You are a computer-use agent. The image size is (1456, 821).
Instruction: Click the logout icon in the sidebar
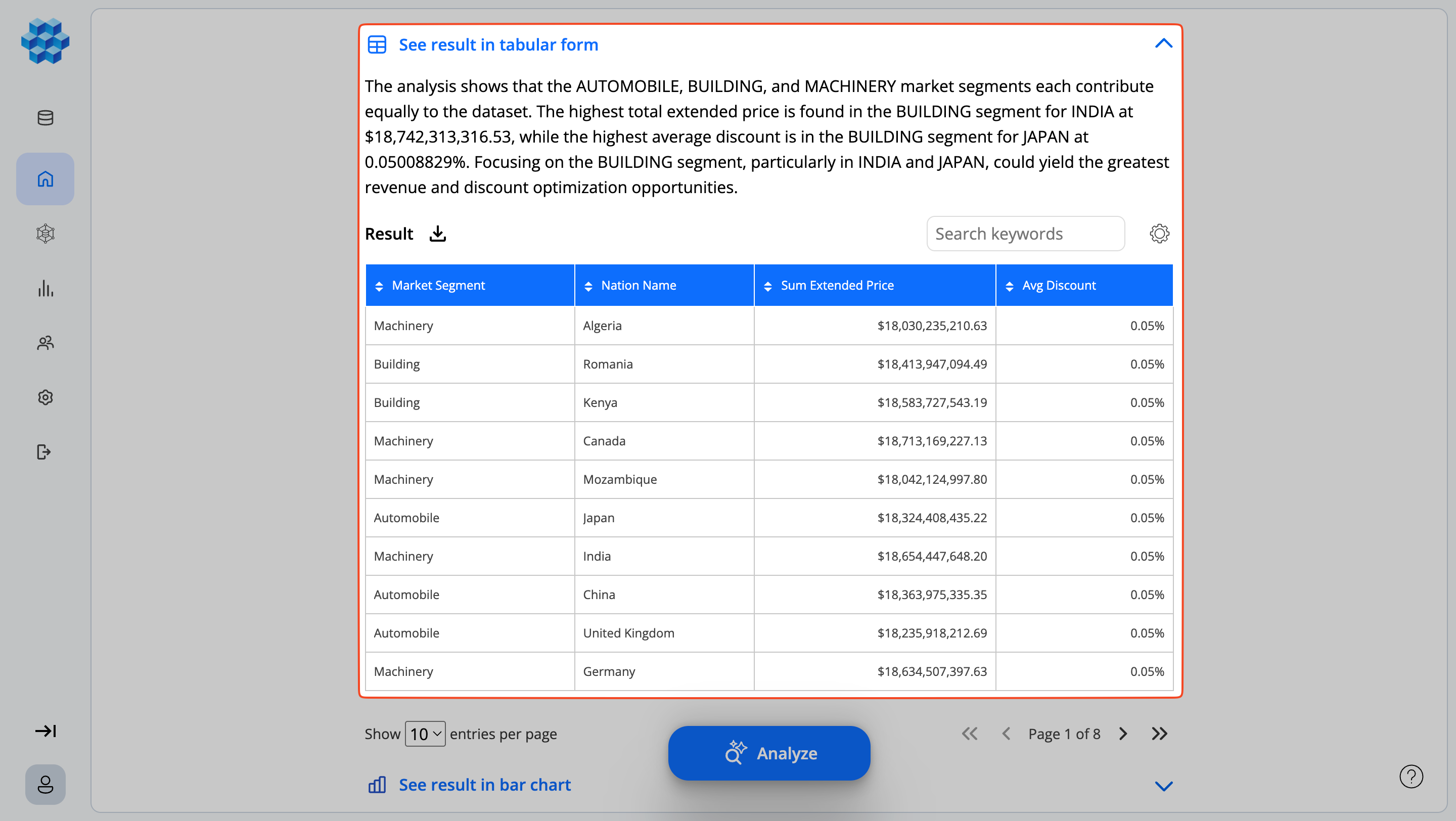pos(44,452)
